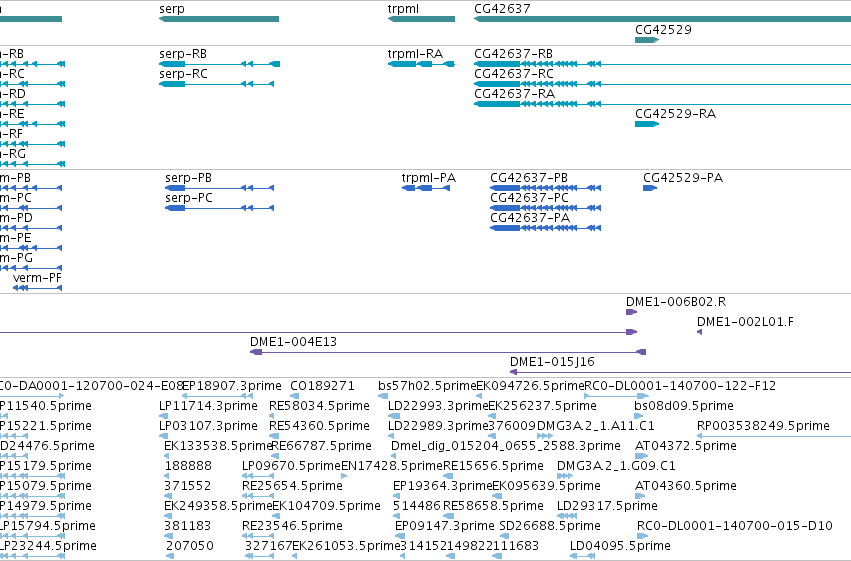The width and height of the screenshot is (851, 561).
Task: Click the DME1-006B02.R clone end
Action: (631, 312)
